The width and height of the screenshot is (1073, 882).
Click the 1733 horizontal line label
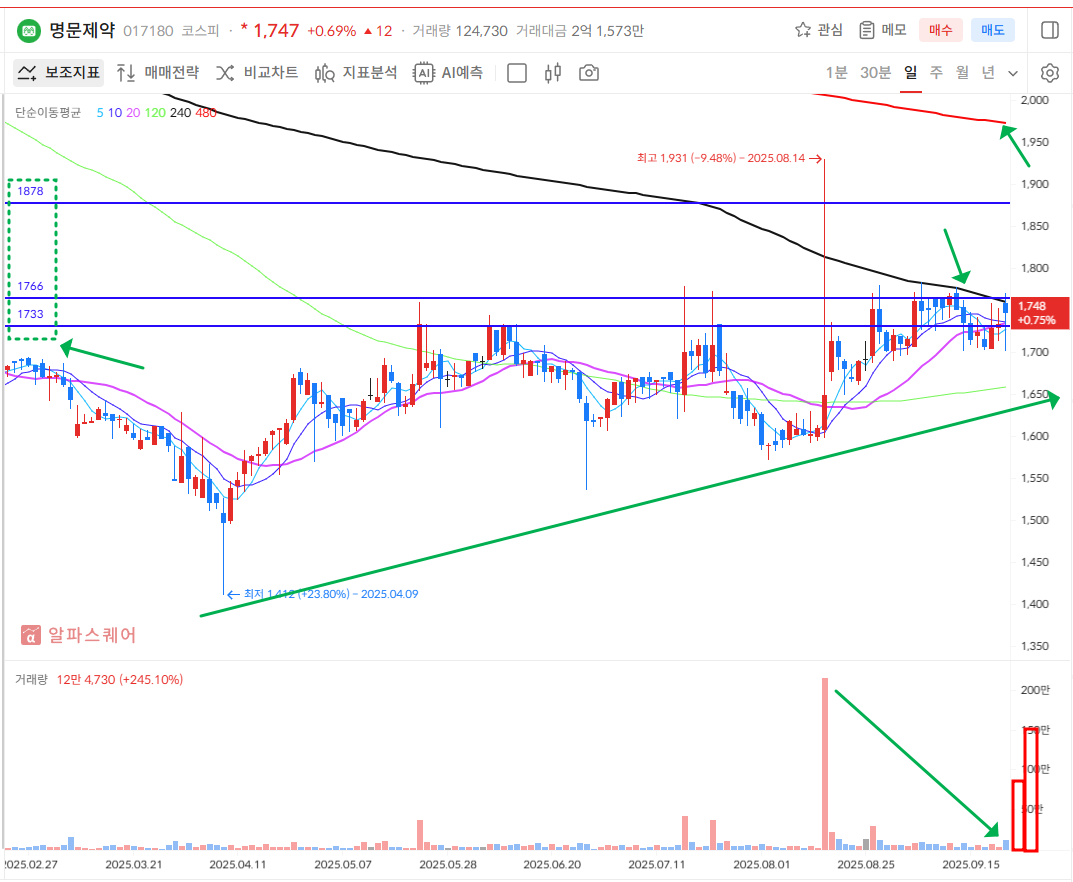pyautogui.click(x=31, y=314)
